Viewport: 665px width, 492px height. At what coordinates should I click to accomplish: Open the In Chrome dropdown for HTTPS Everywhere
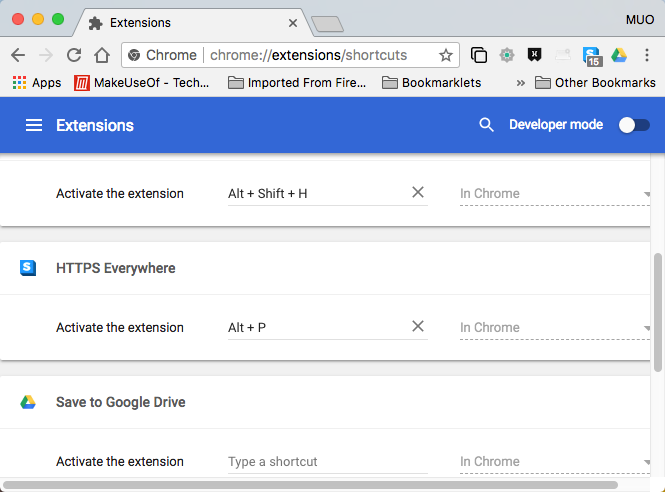click(555, 327)
